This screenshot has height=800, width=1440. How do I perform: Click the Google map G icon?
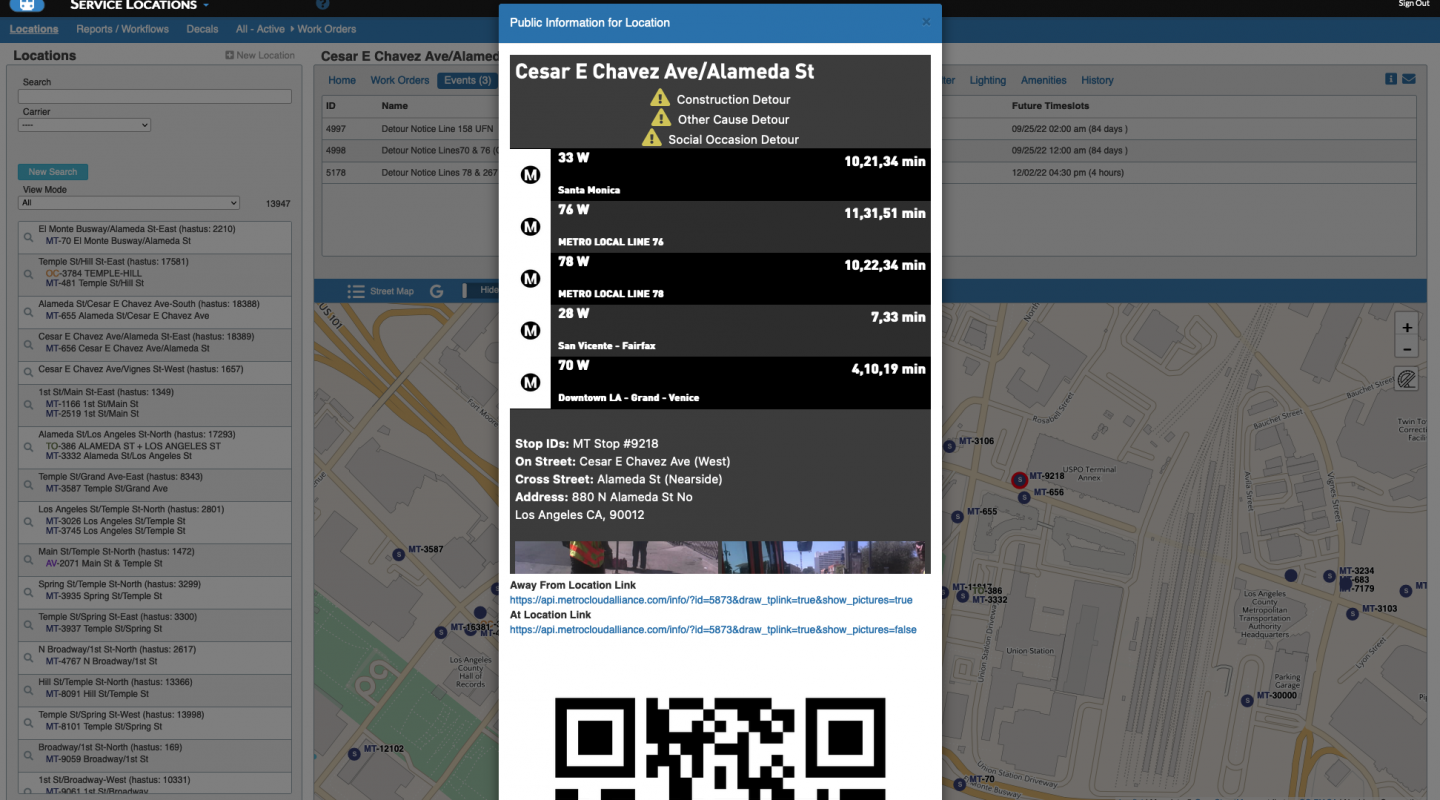pyautogui.click(x=436, y=292)
